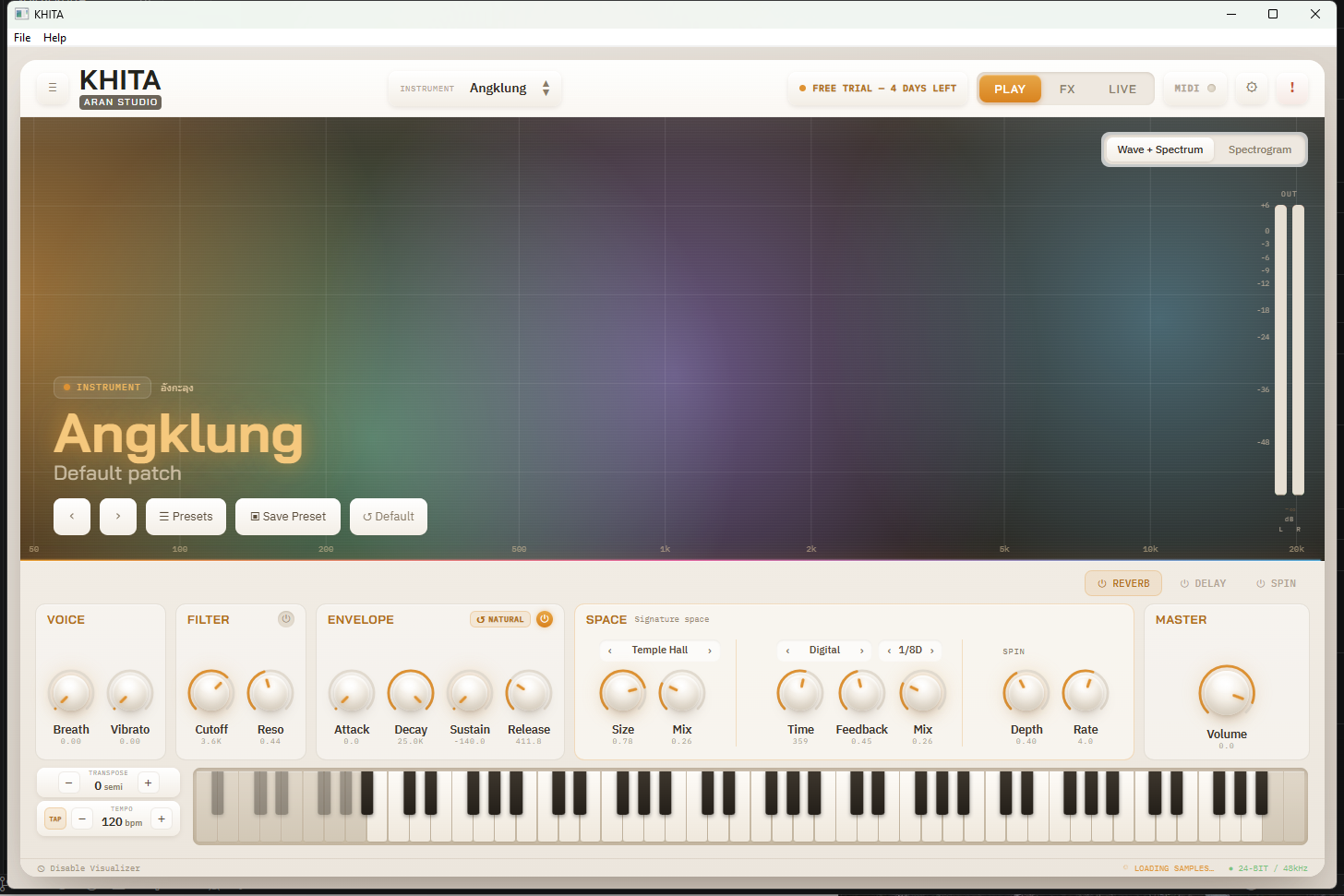
Task: Tap tempo using the TAP button
Action: point(55,819)
